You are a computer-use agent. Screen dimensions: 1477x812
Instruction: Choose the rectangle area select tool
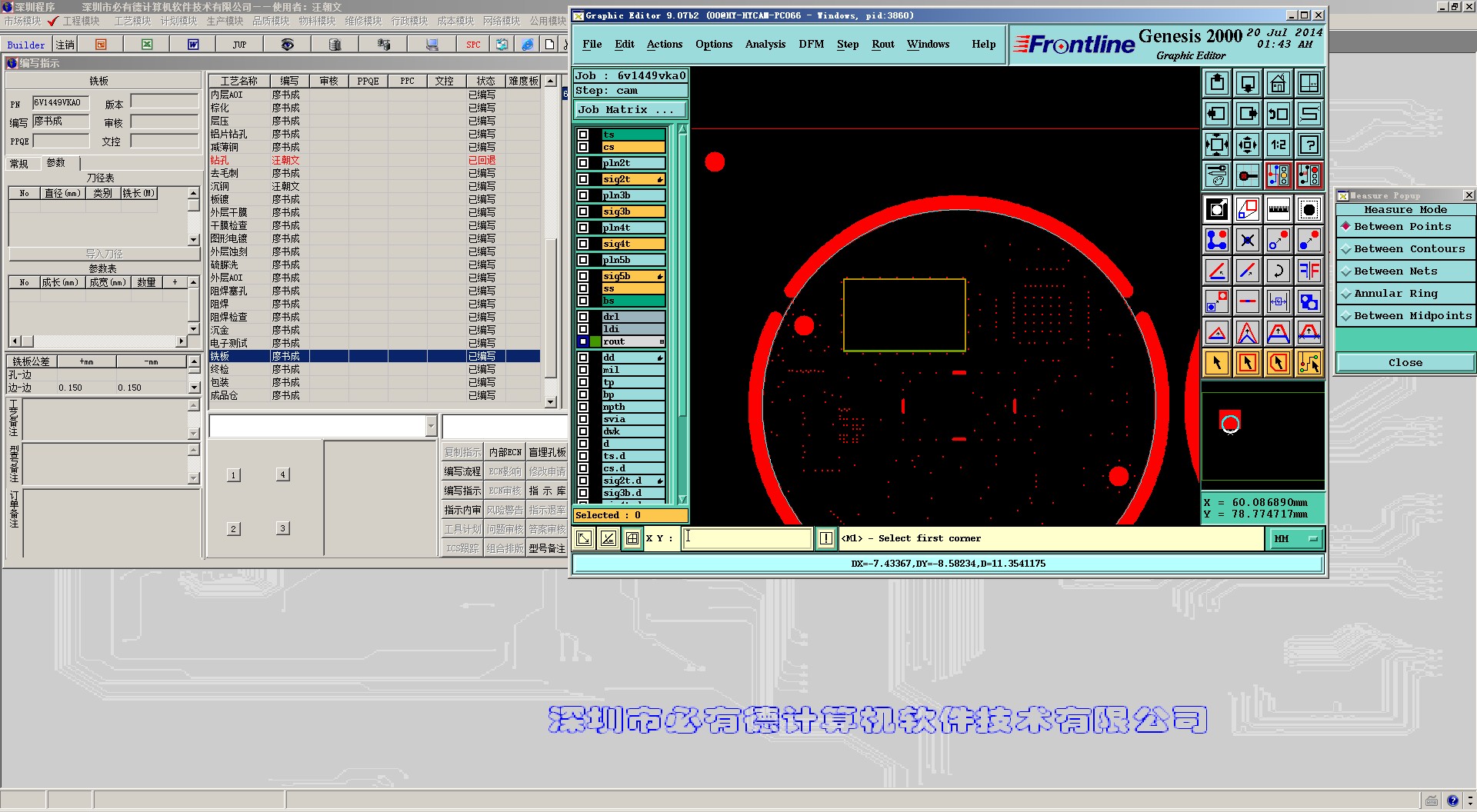click(x=1248, y=363)
